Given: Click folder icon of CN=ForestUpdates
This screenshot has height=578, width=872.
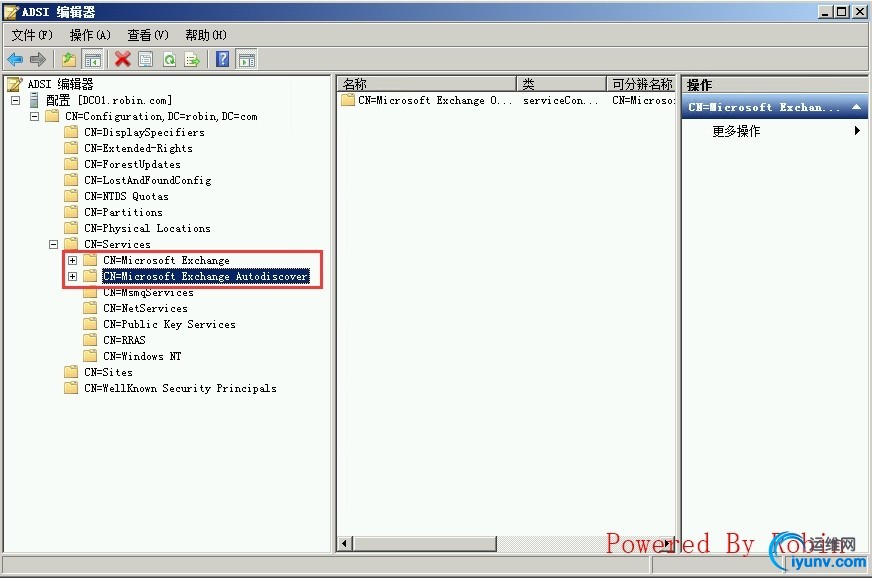Looking at the screenshot, I should click(x=71, y=164).
